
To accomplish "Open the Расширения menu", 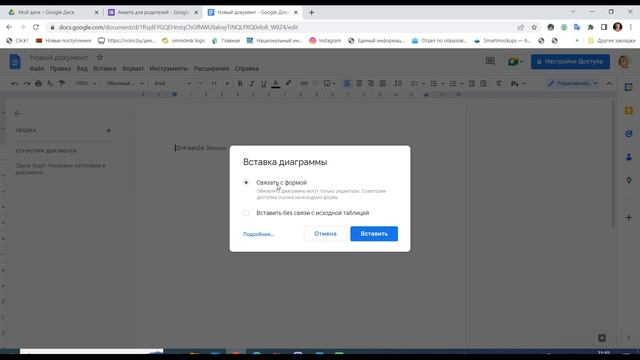I will click(x=211, y=69).
